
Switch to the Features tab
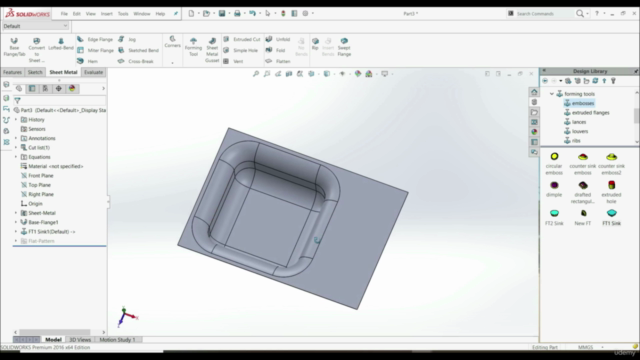(12, 72)
